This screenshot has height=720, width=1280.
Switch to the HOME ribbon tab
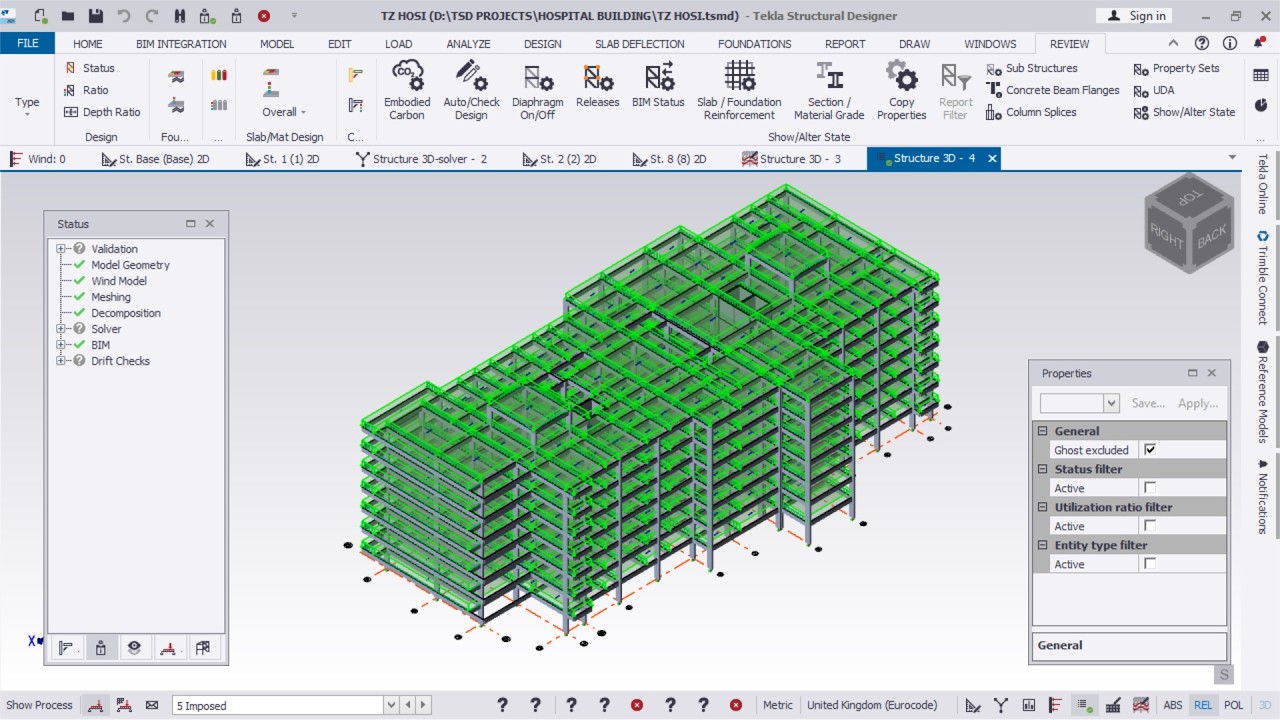pos(88,44)
